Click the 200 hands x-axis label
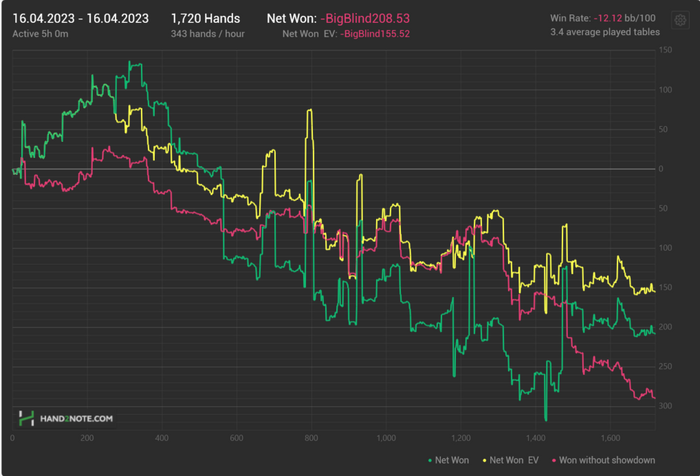700x476 pixels. [87, 438]
